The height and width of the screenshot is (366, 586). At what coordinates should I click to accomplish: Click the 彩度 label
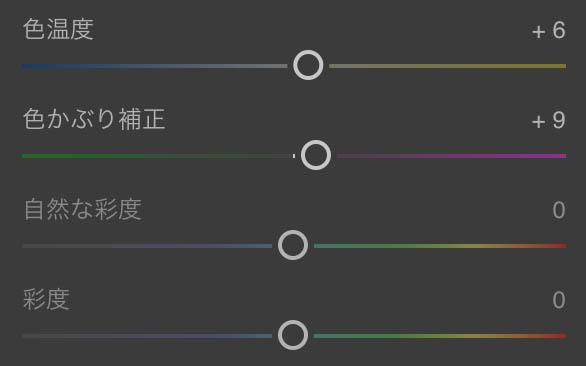pos(46,299)
